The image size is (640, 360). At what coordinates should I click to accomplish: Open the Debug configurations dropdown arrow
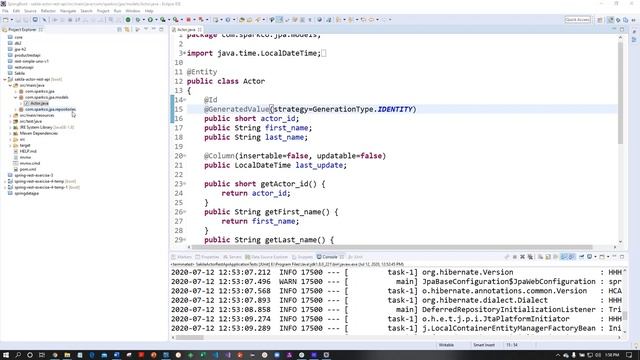click(x=143, y=20)
